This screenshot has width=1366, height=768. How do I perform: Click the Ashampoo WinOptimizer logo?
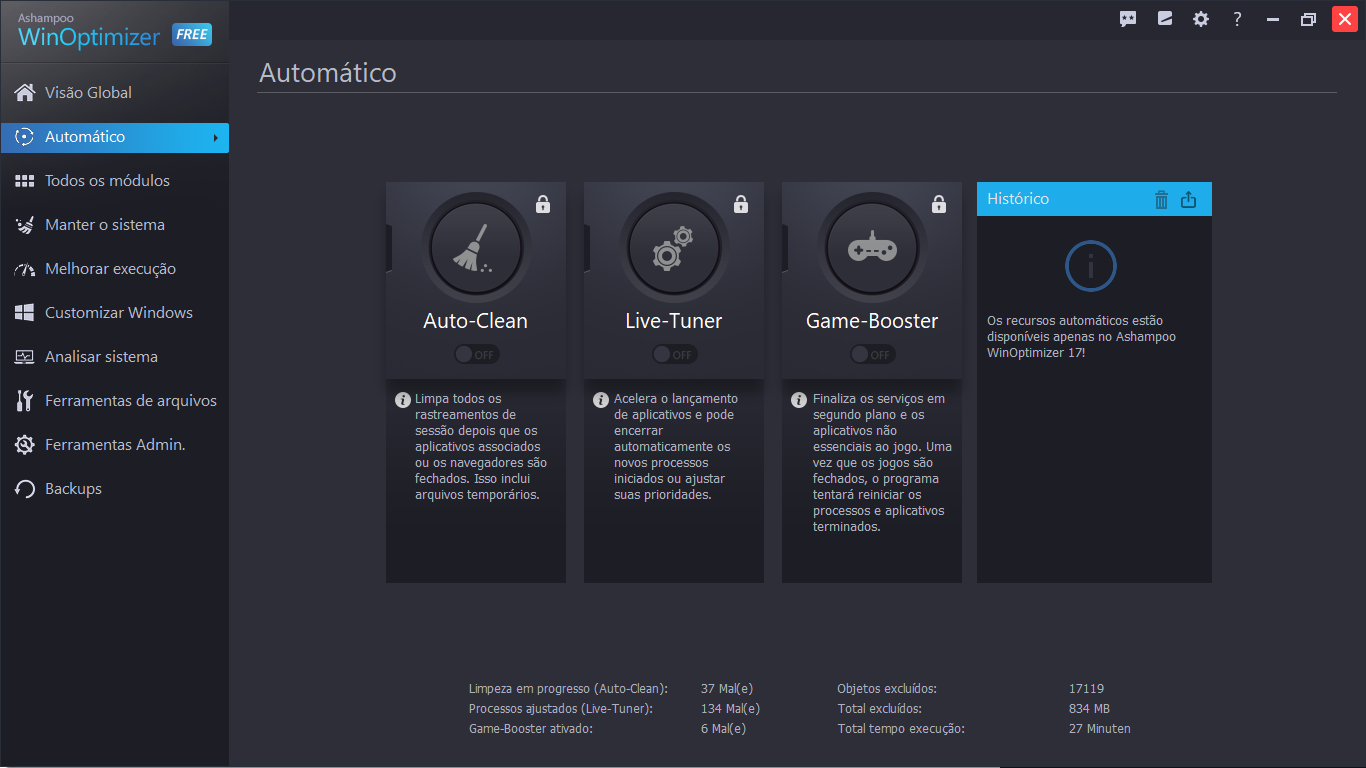tap(89, 31)
